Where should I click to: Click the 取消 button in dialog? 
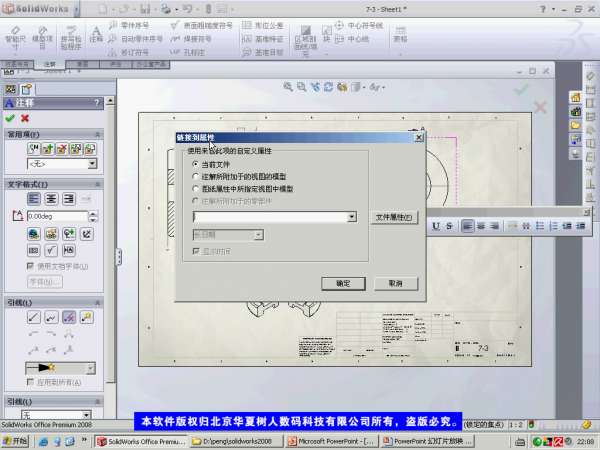click(396, 284)
